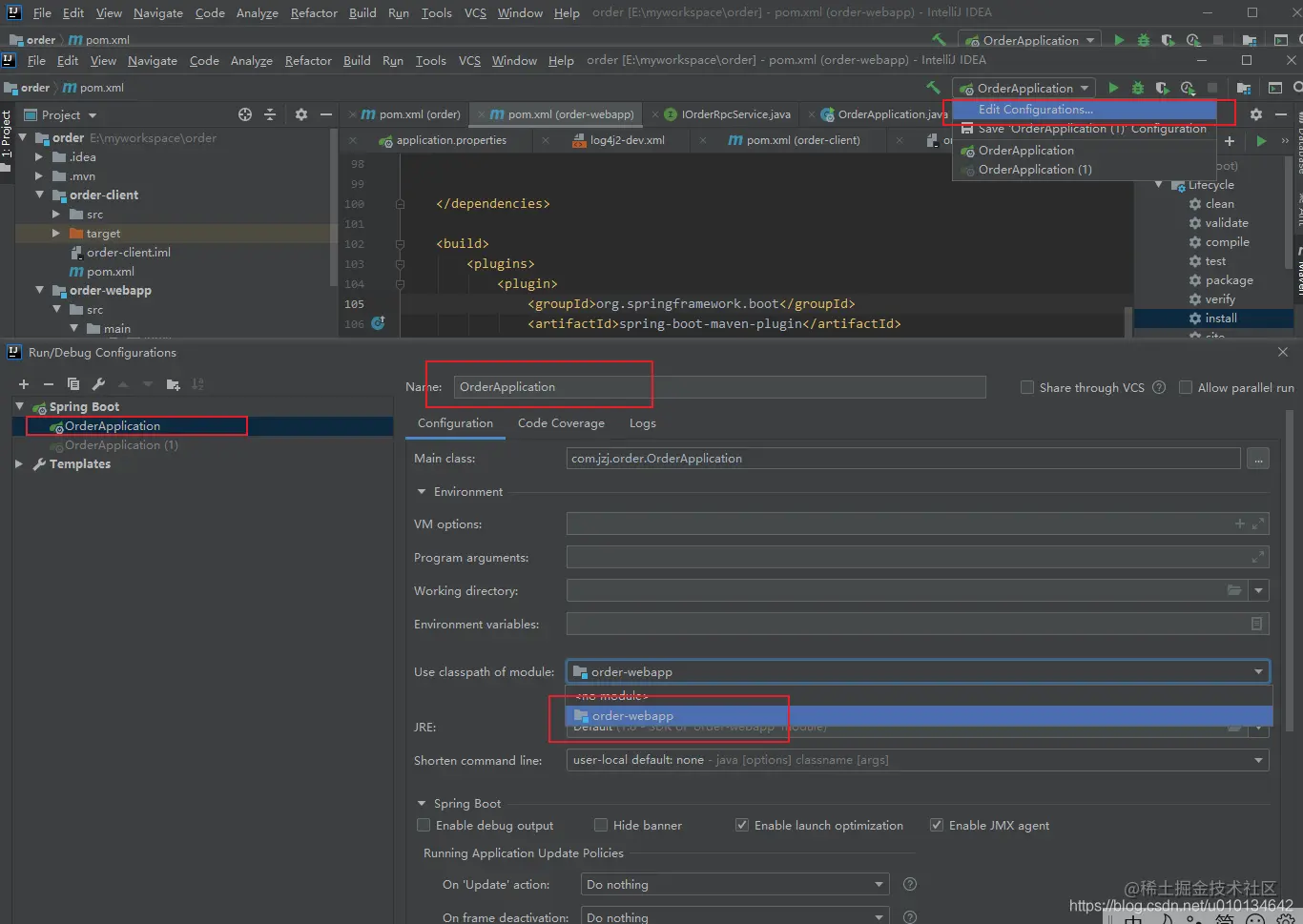1303x924 pixels.
Task: Open Shorten command line dropdown
Action: pyautogui.click(x=918, y=760)
